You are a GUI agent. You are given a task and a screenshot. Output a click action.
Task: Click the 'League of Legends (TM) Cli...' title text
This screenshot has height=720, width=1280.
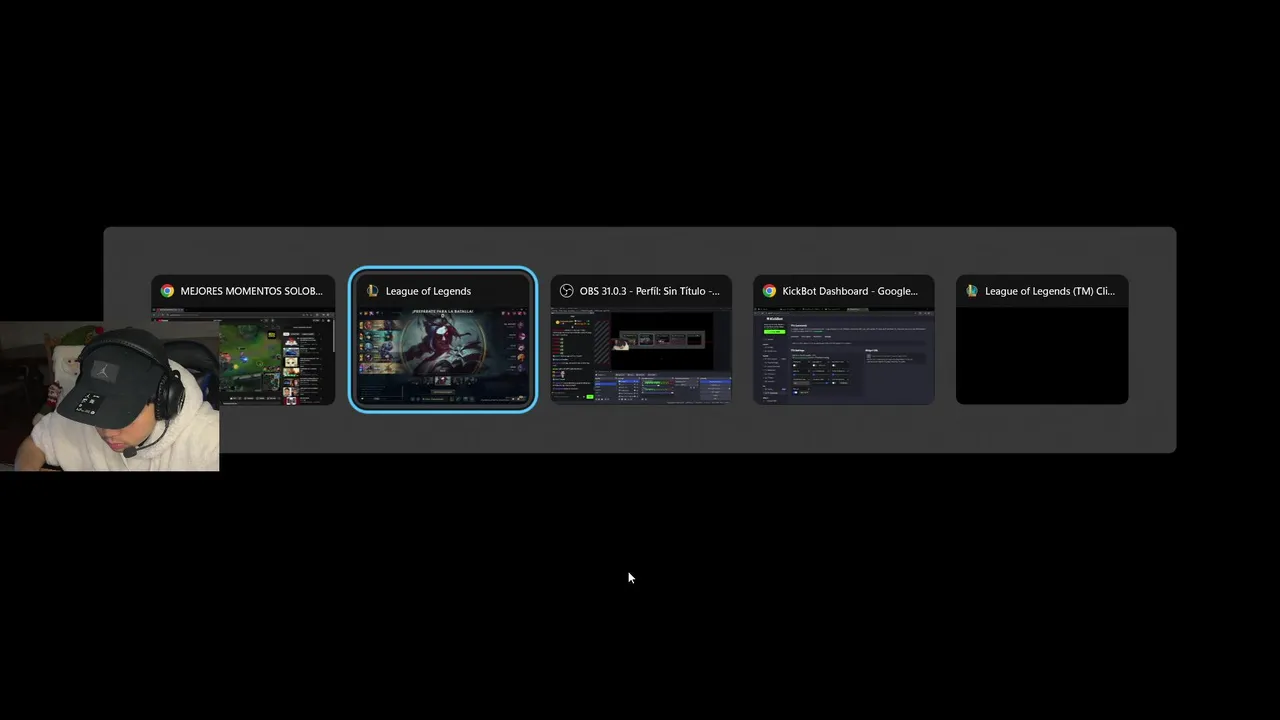[x=1050, y=291]
